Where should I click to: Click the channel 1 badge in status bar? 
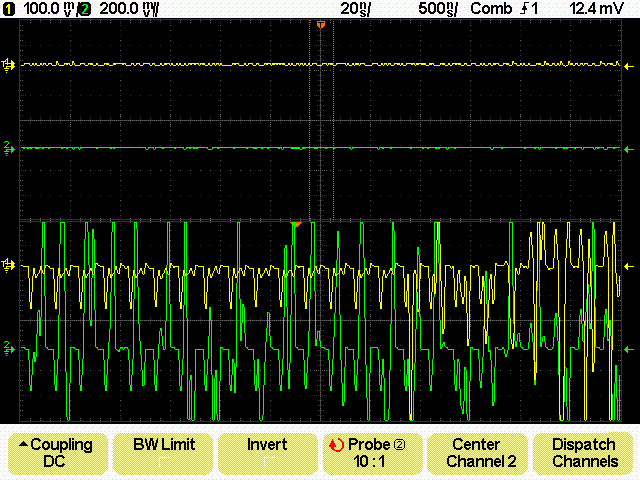[8, 9]
